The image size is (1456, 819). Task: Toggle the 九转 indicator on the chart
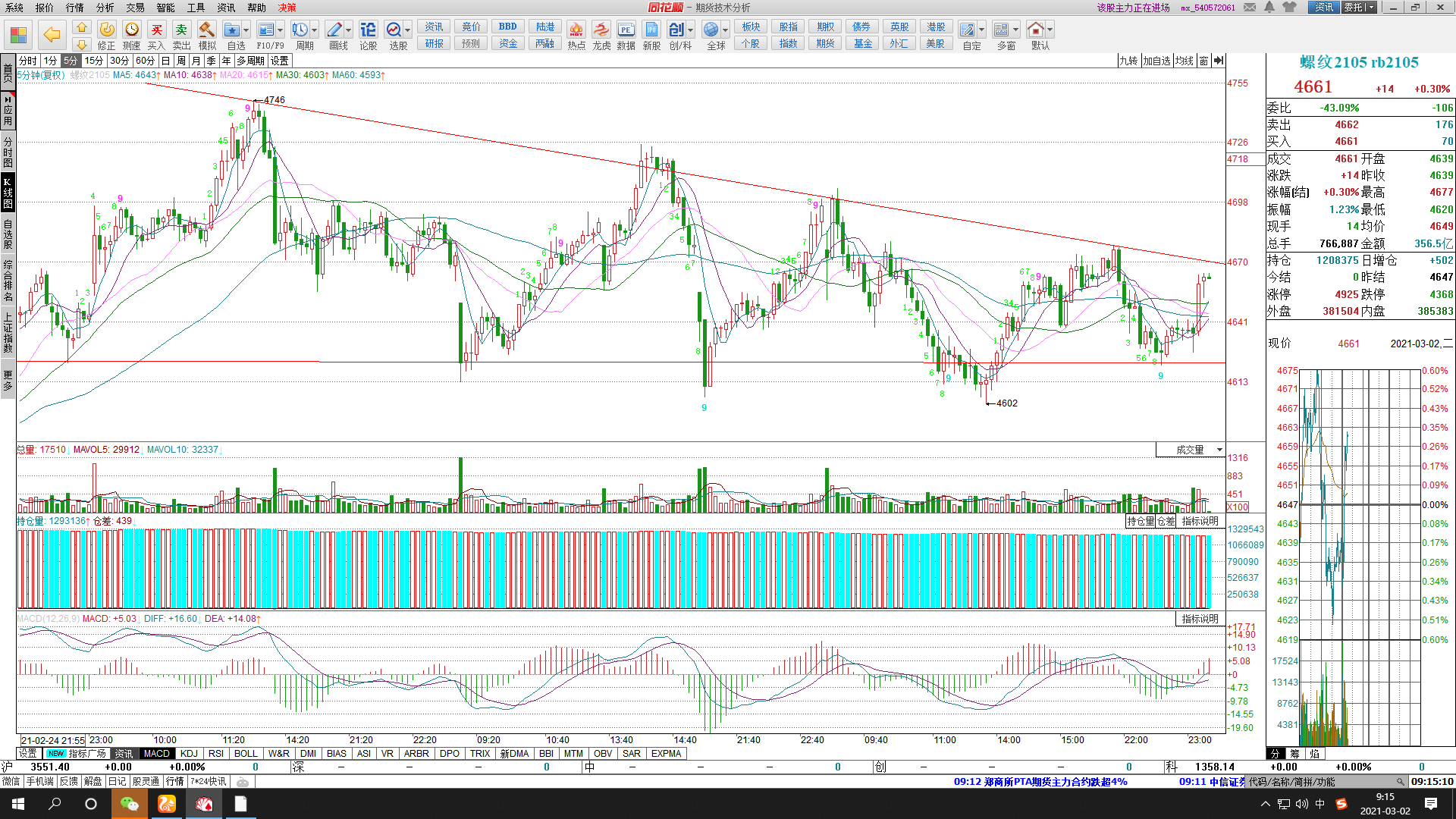click(1128, 61)
